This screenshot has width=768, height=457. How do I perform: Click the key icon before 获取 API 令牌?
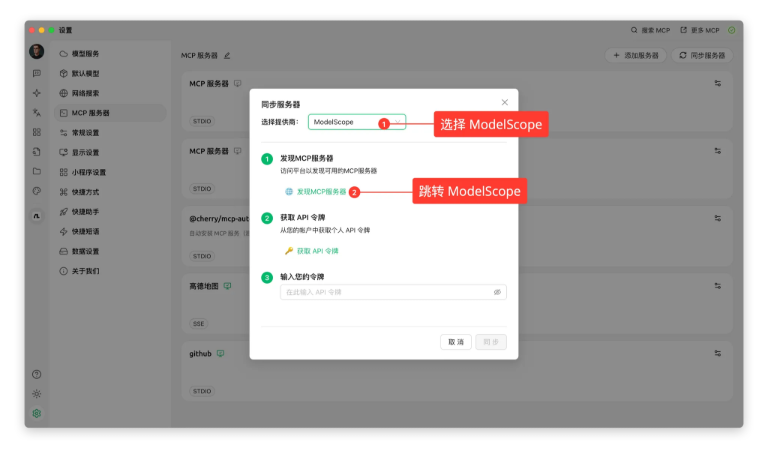tap(289, 251)
